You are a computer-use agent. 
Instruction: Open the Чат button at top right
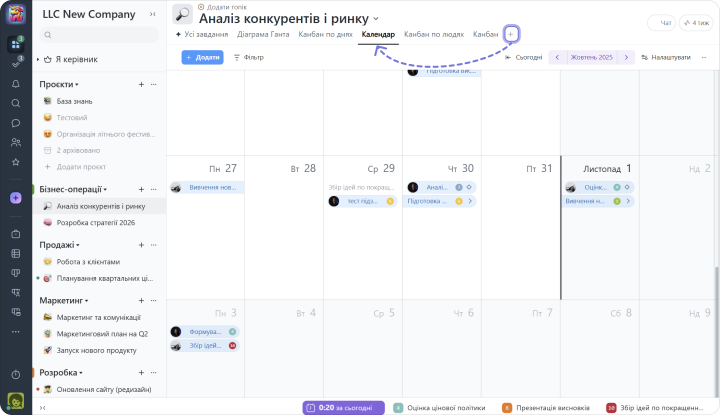click(x=662, y=22)
